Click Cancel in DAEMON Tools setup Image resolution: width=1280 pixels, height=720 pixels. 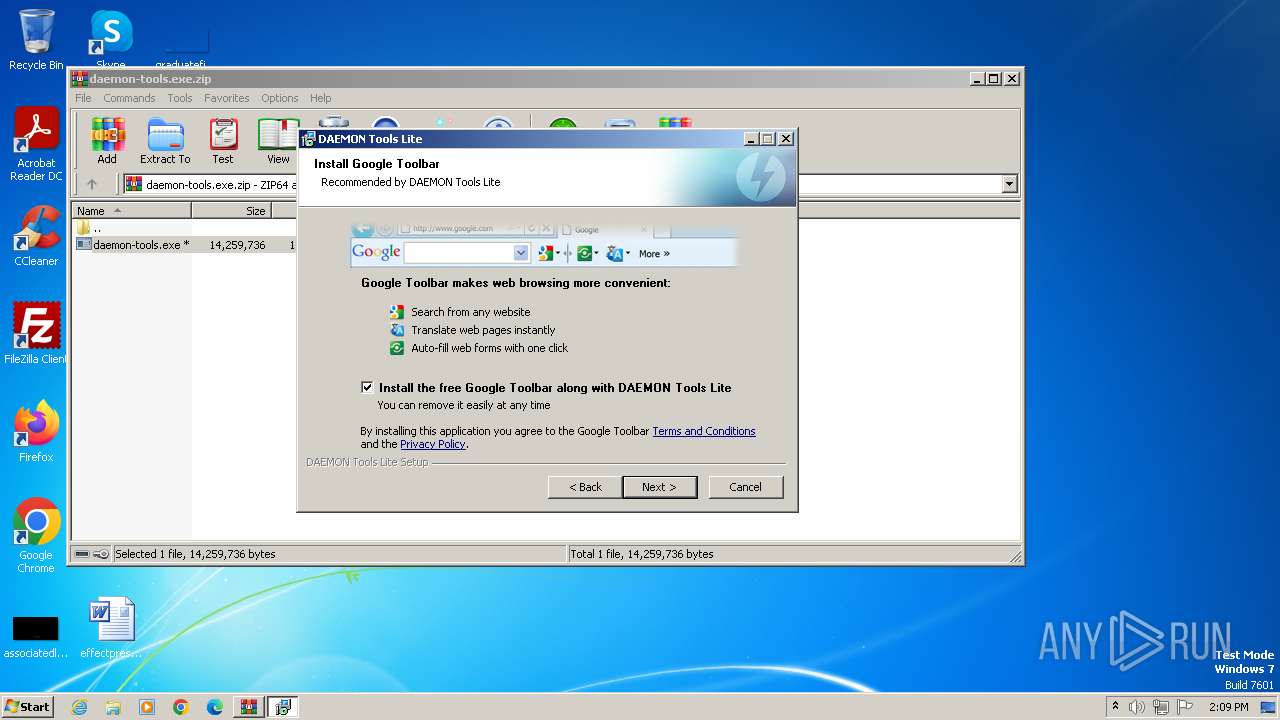pyautogui.click(x=745, y=487)
